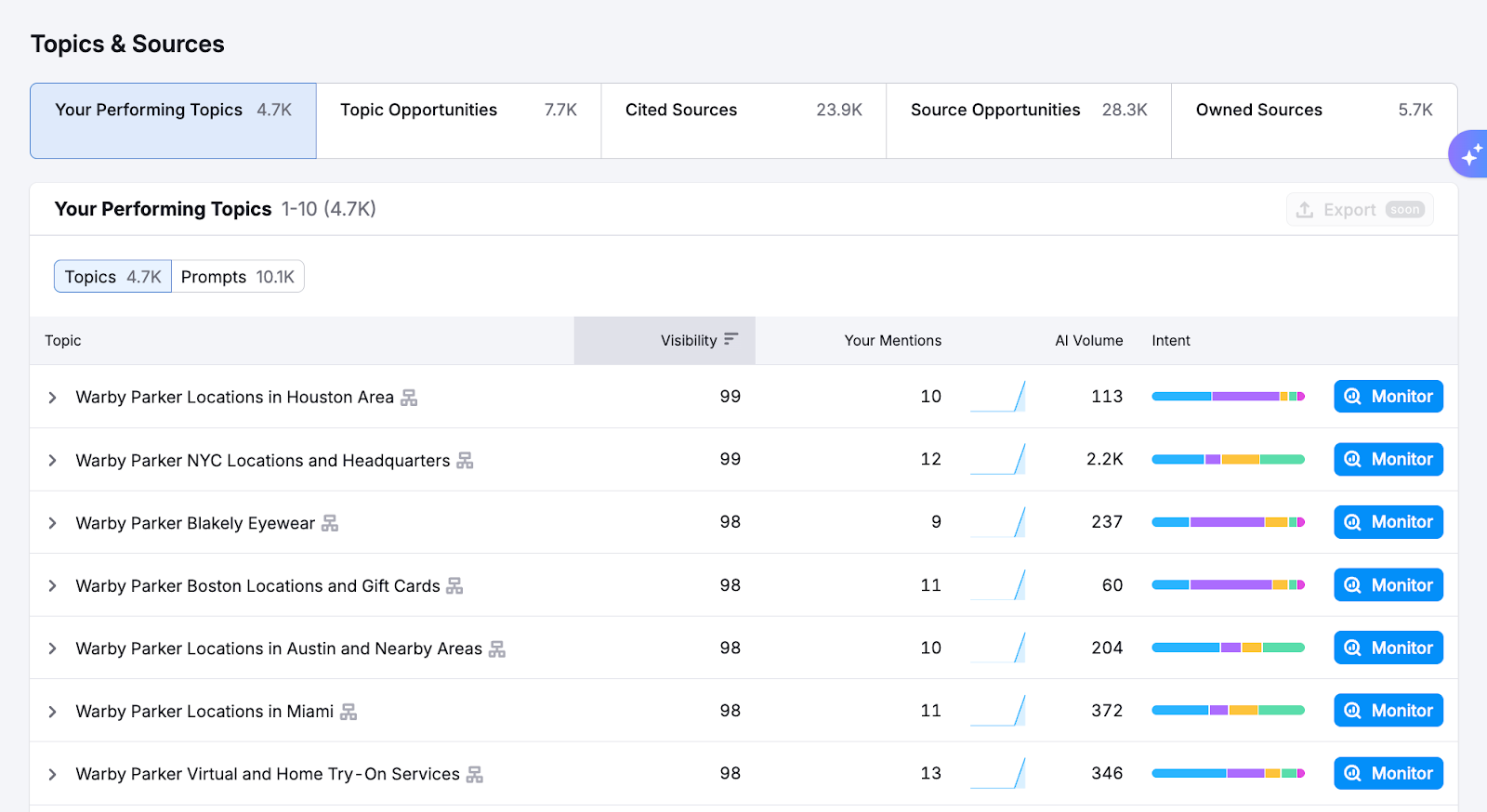This screenshot has height=812, width=1487.
Task: Monitor the NYC Locations and Headquarters topic
Action: [x=1388, y=459]
